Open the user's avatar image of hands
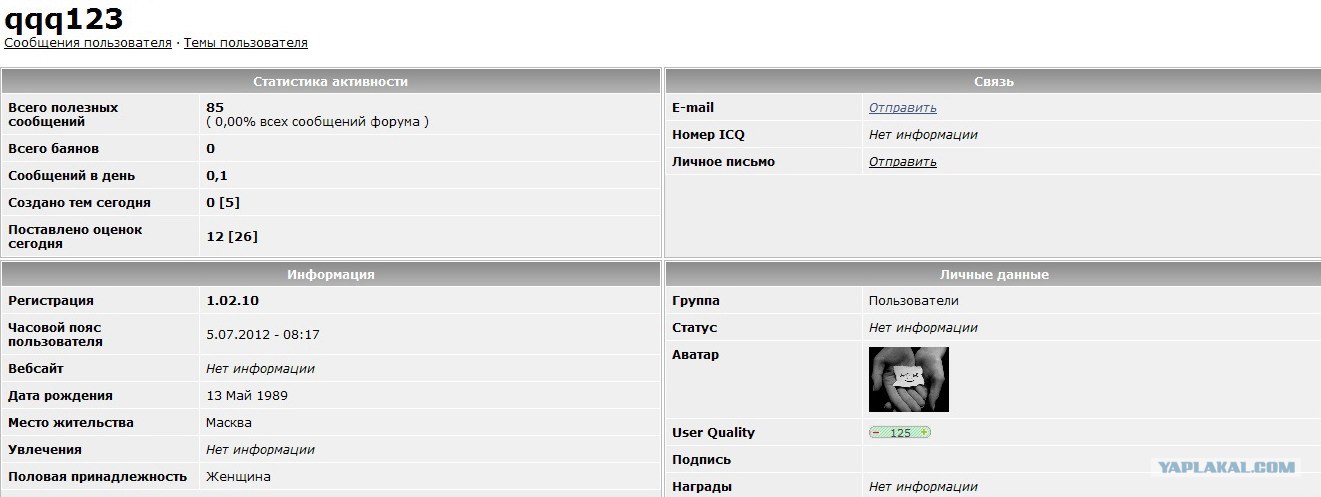1321x497 pixels. point(908,380)
